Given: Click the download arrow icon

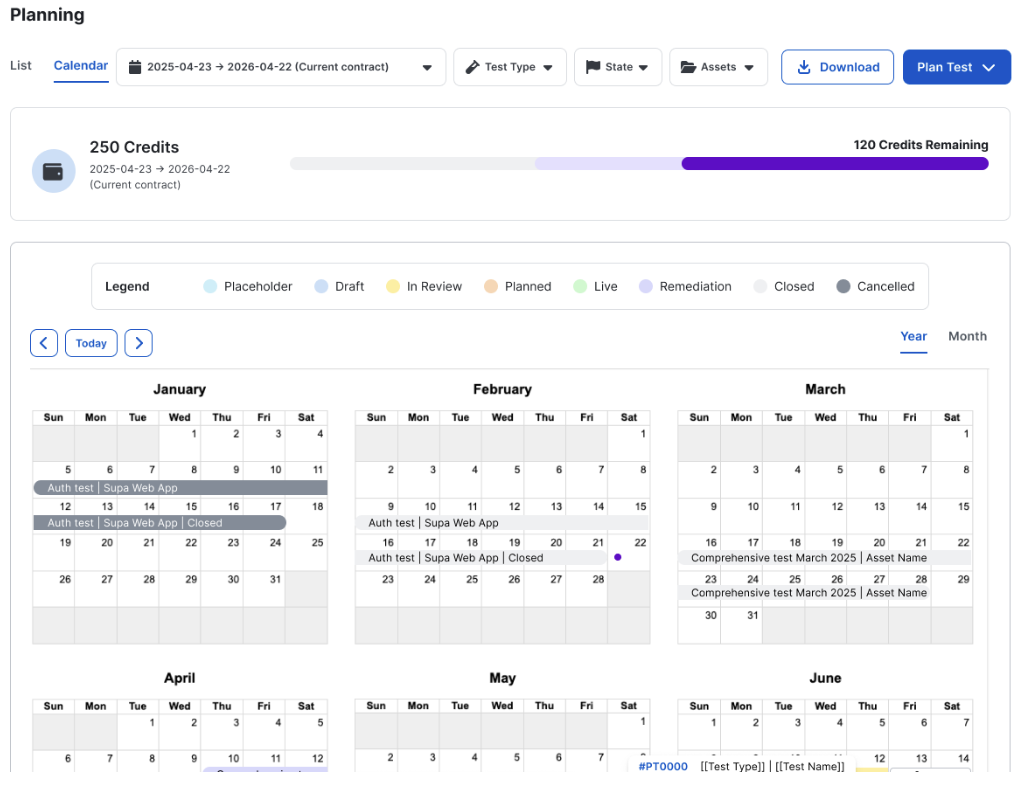Looking at the screenshot, I should 804,67.
